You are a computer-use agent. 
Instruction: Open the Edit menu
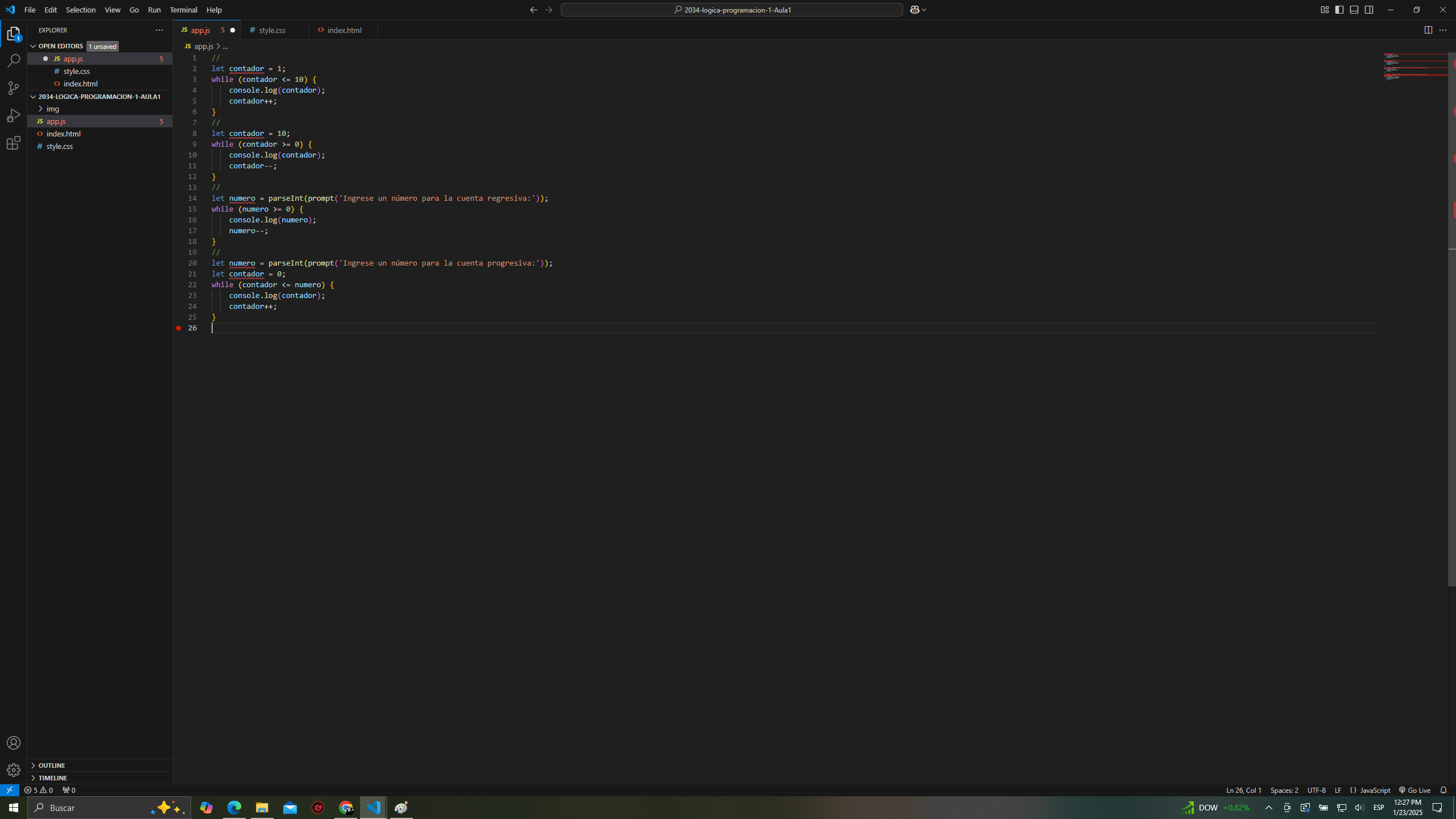51,10
